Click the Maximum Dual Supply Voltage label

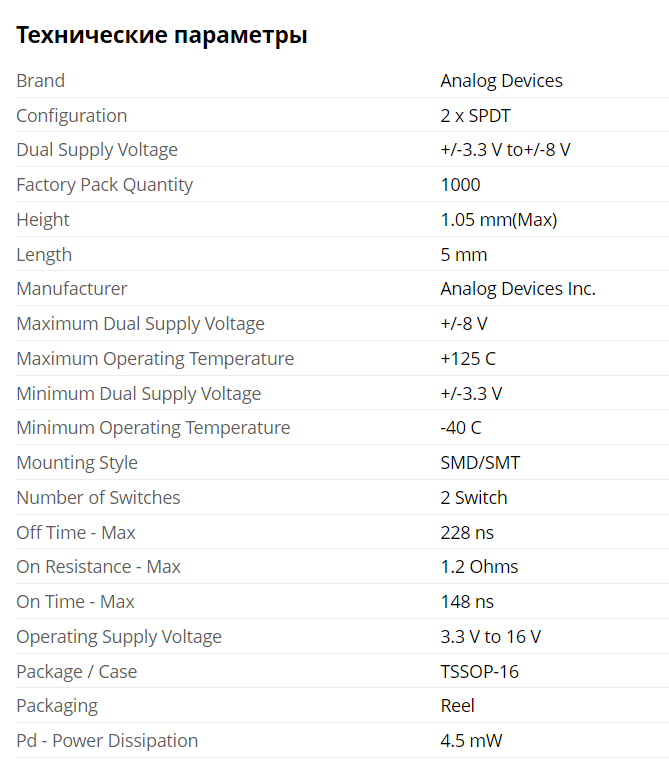click(x=140, y=324)
